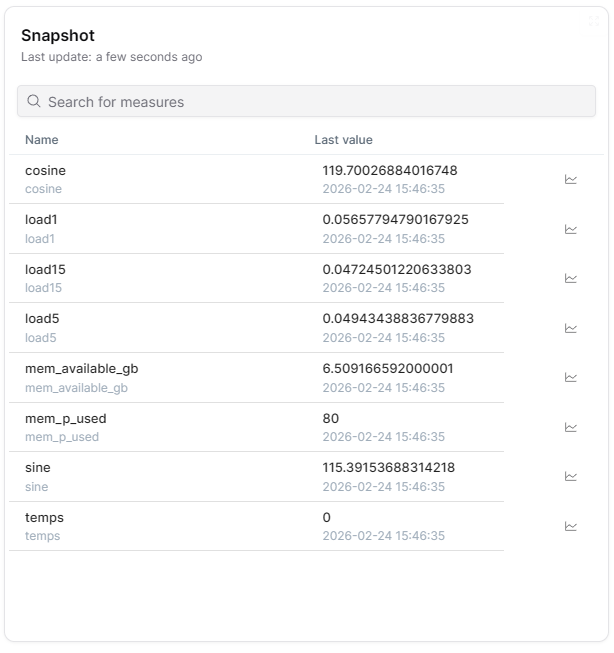
Task: Open chart icon for mem_available_gb
Action: [x=571, y=378]
